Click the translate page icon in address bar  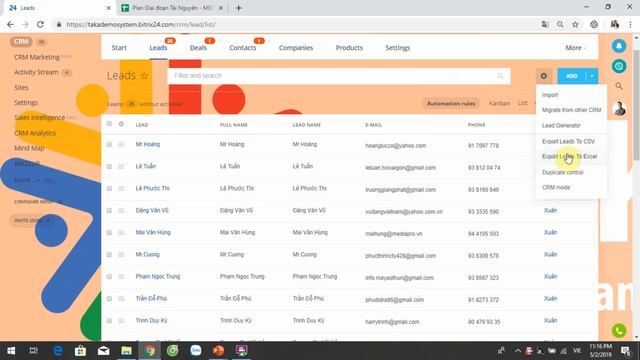[545, 24]
